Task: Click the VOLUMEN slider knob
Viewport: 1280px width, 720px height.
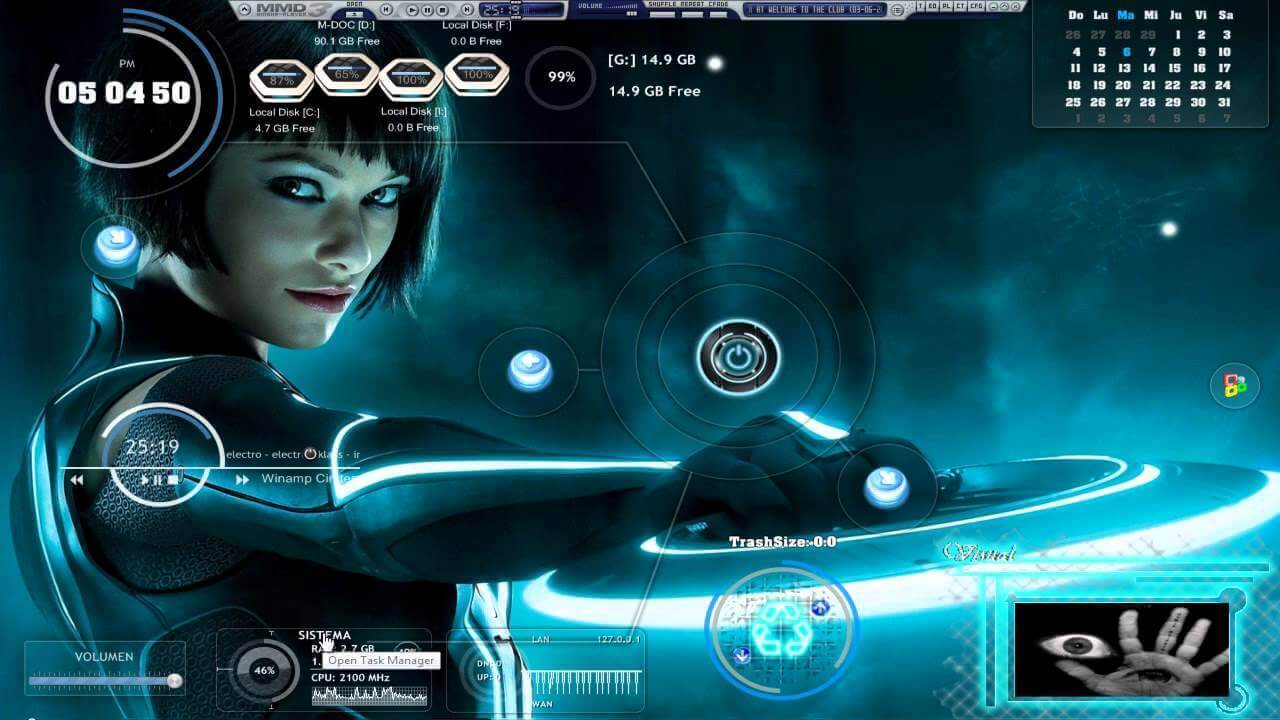Action: (174, 681)
